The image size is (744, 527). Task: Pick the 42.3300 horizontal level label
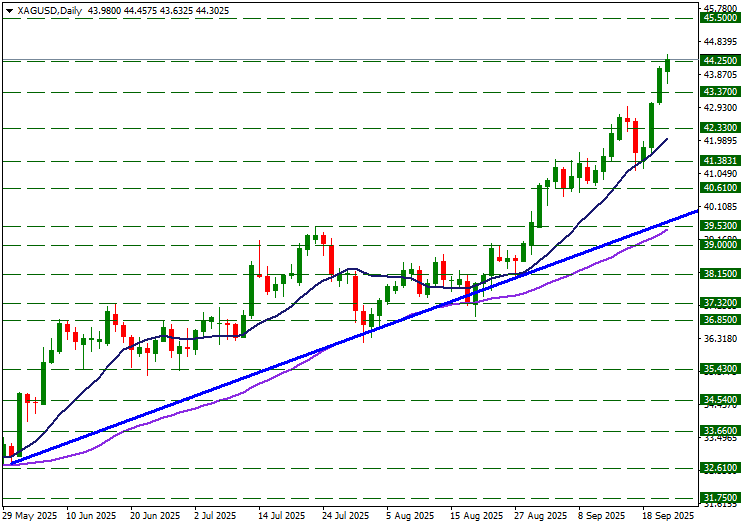(721, 128)
